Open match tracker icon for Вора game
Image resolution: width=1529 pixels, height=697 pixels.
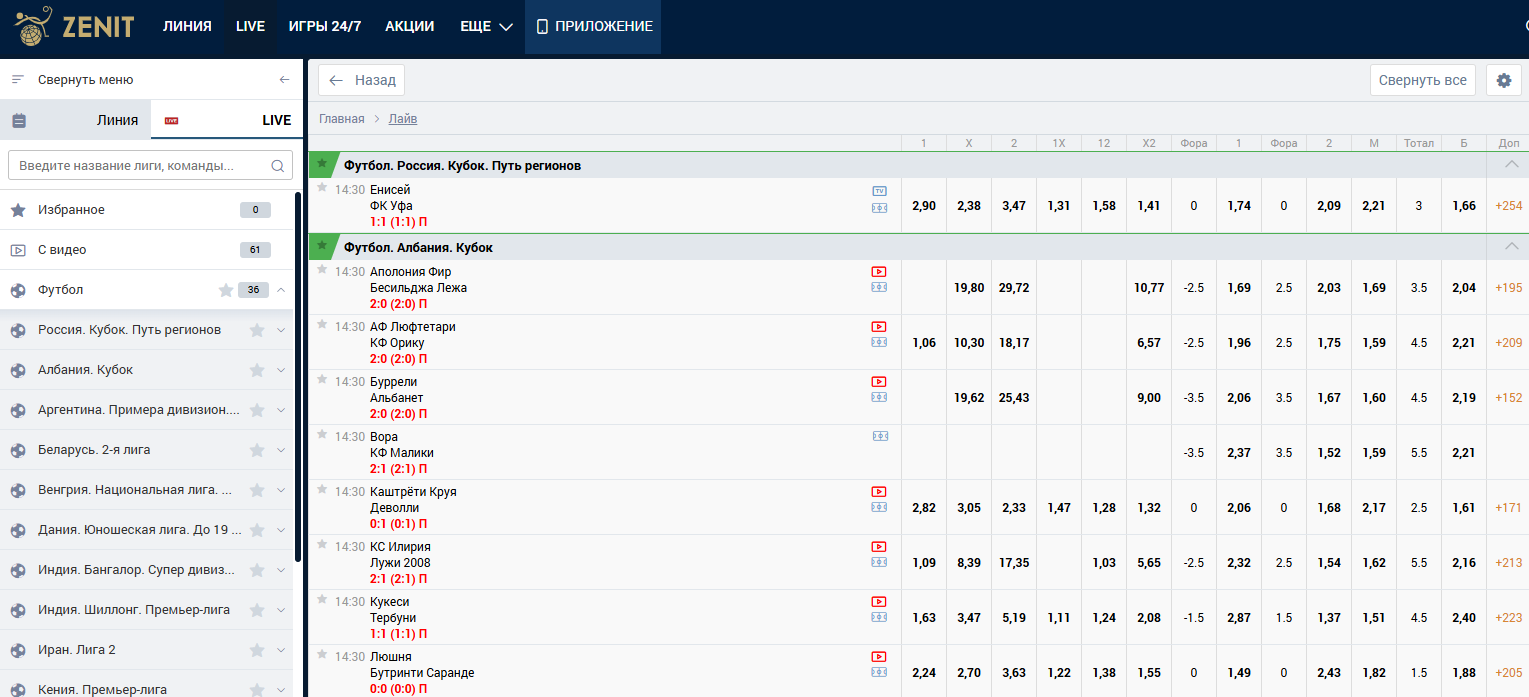879,436
